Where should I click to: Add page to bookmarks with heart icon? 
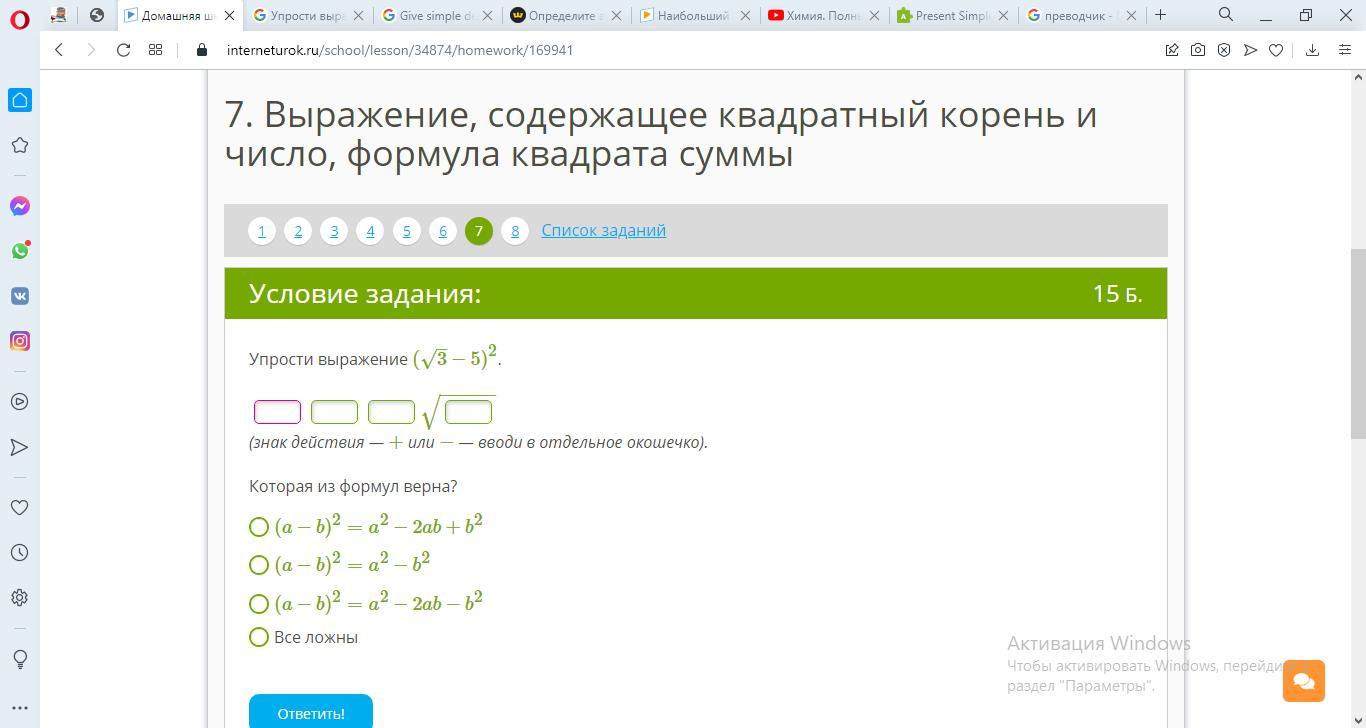[1276, 50]
